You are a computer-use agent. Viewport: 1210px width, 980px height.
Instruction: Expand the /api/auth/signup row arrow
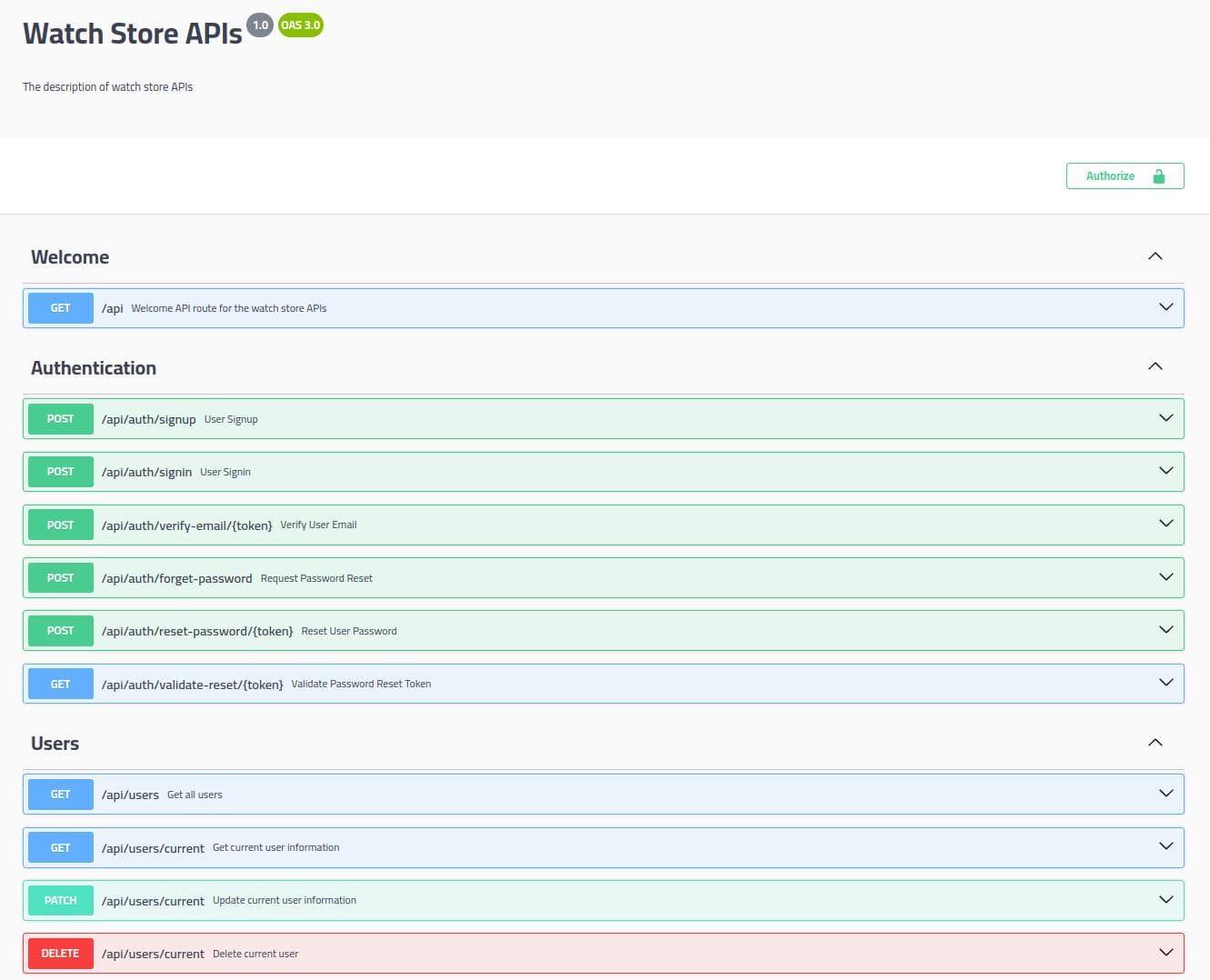[1166, 418]
